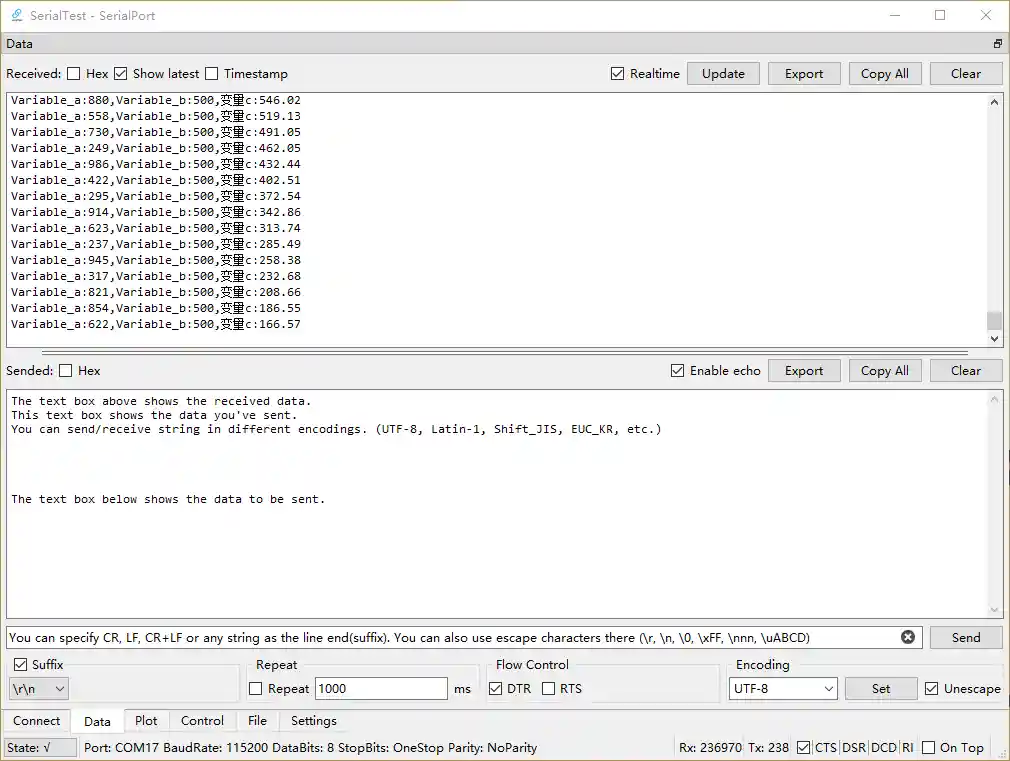
Task: Switch to the Control tab
Action: 202,720
